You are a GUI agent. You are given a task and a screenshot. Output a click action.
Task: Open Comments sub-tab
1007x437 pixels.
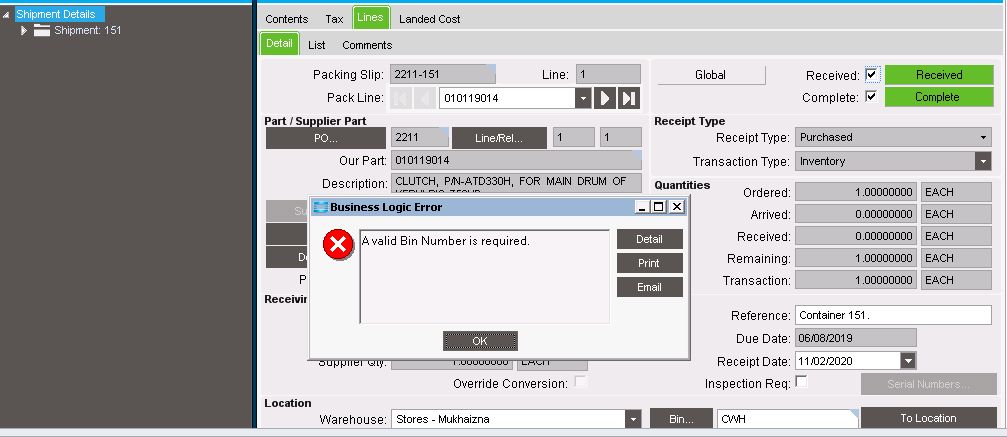point(367,45)
